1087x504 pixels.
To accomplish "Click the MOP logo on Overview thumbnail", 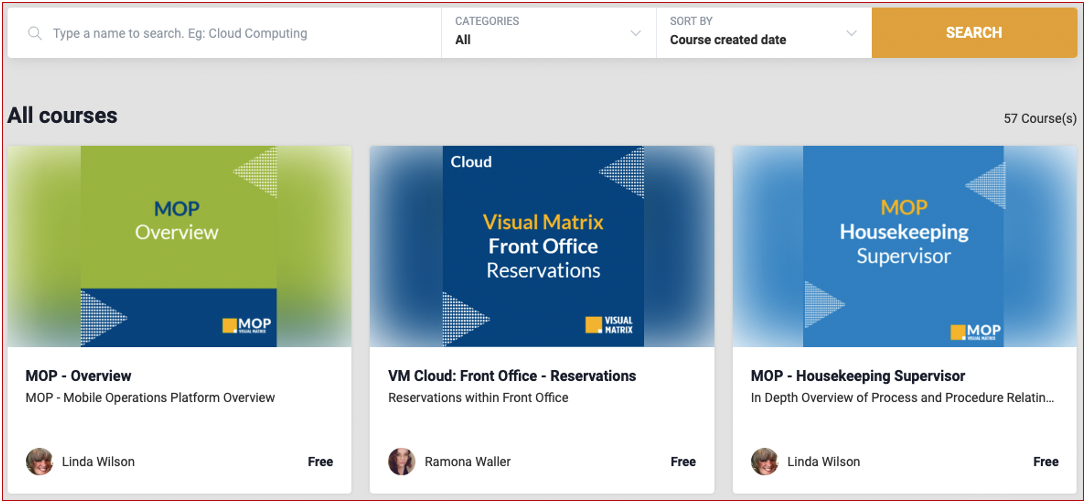I will coord(246,326).
